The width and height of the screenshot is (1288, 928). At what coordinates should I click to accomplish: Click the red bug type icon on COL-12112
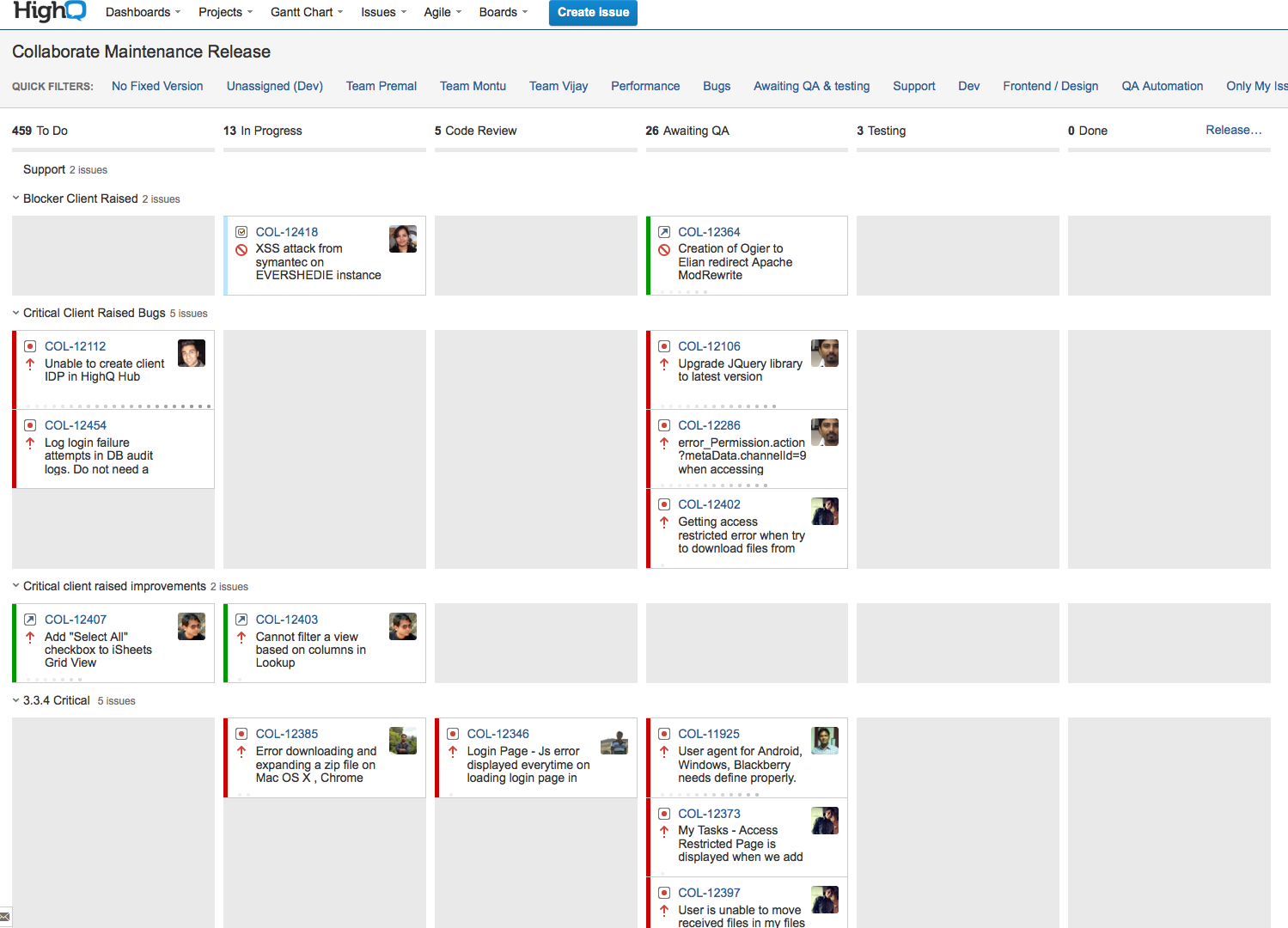coord(29,345)
